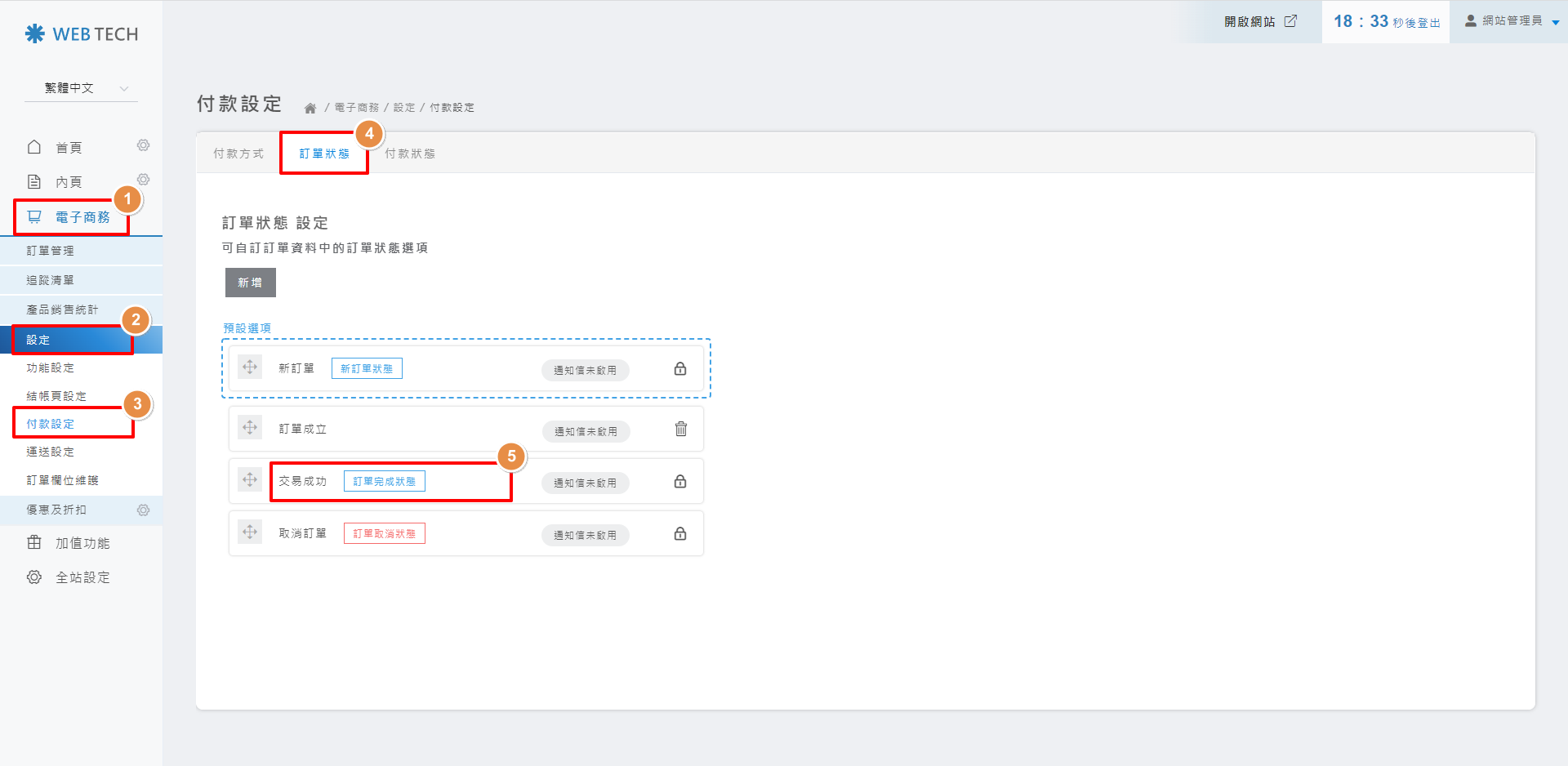This screenshot has height=766, width=1568.
Task: Toggle 通知信未啟用 for 新訂單
Action: pyautogui.click(x=586, y=370)
